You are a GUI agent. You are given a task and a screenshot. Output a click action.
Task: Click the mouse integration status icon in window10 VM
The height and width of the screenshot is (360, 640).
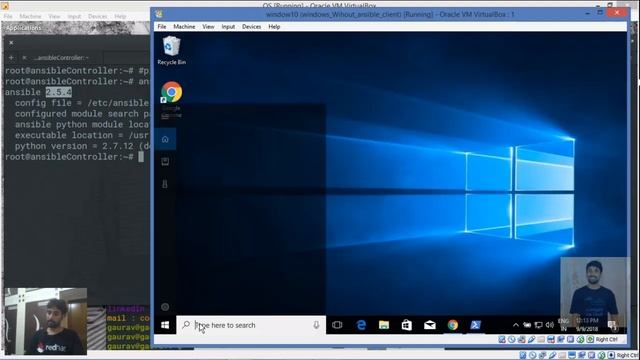point(580,339)
